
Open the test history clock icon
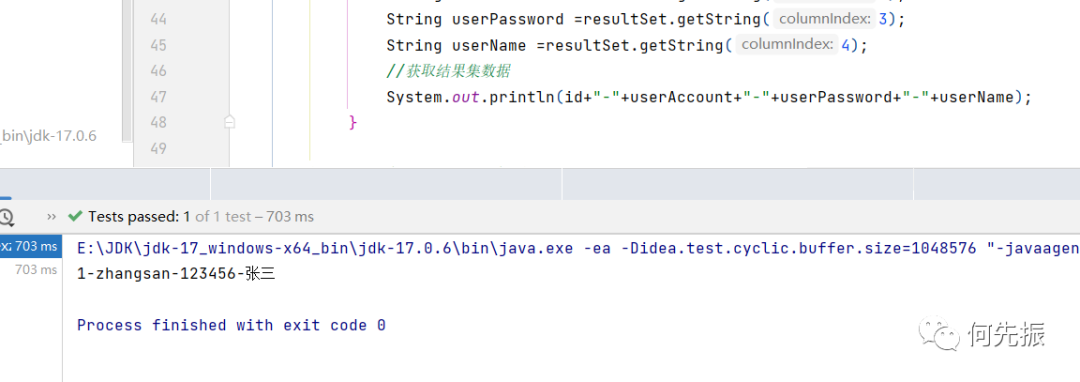[x=5, y=217]
